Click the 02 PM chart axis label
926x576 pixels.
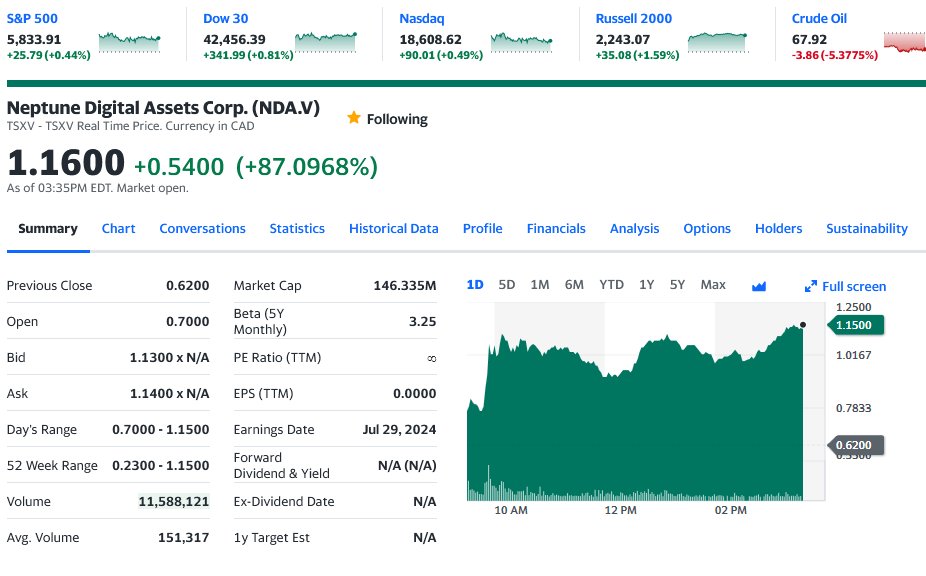[x=731, y=510]
